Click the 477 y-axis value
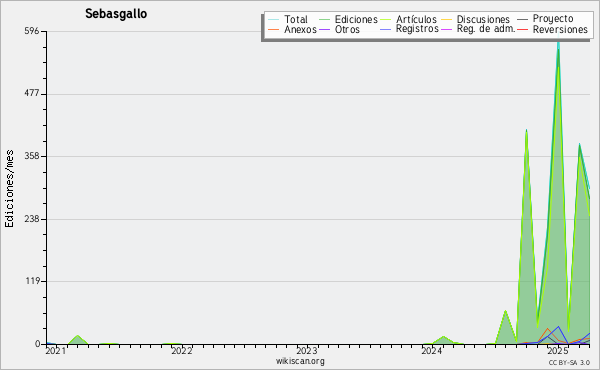Screen dimensions: 600x370 (x=32, y=94)
